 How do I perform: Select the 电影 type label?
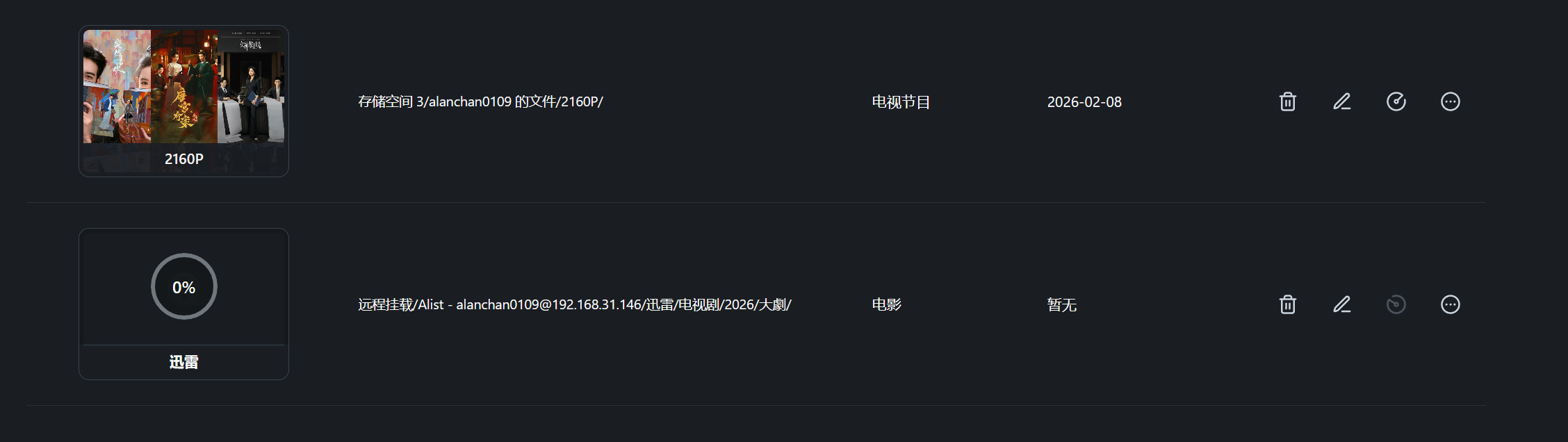tap(885, 304)
